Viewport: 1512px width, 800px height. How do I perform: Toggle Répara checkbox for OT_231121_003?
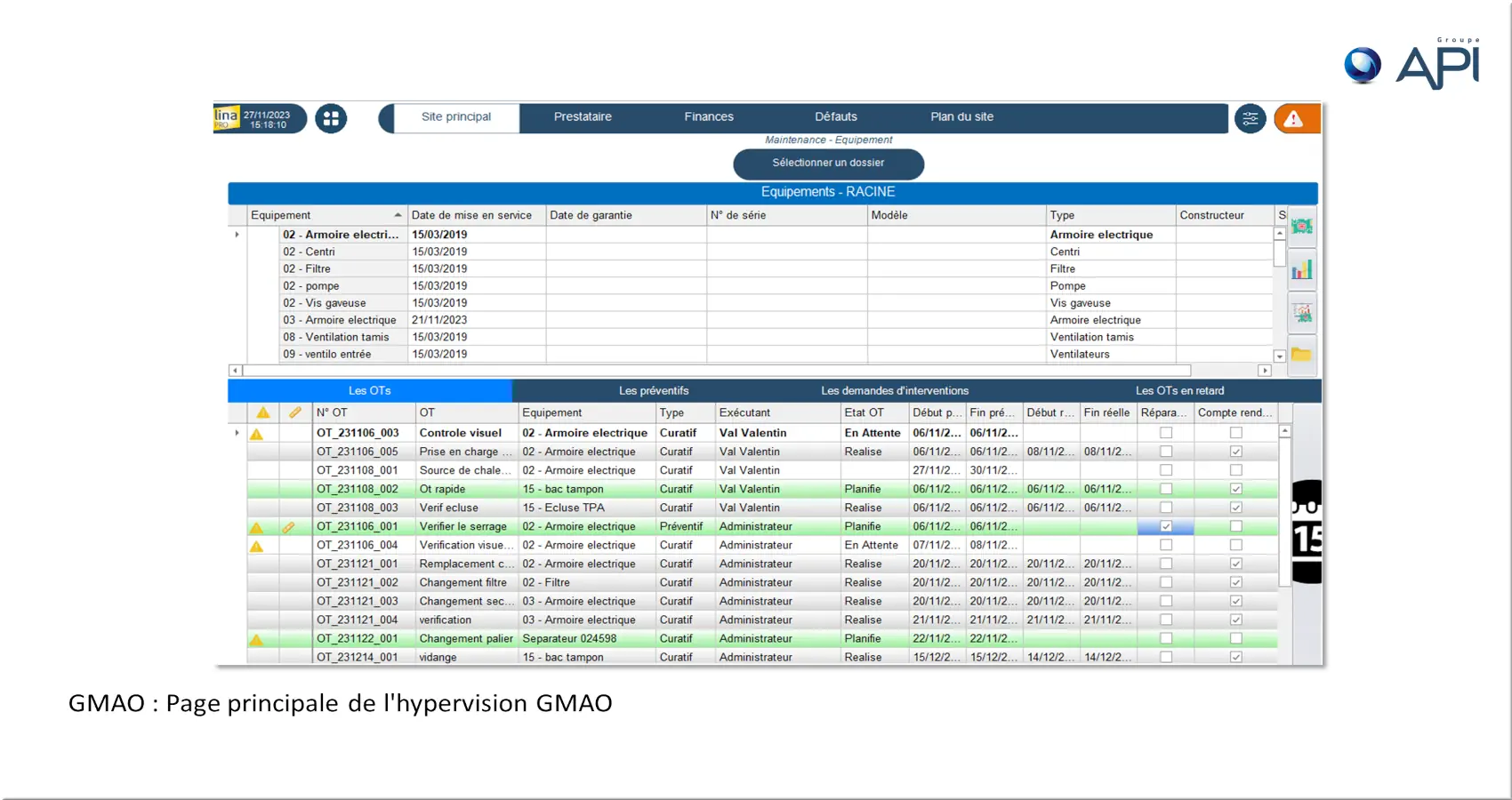1166,601
